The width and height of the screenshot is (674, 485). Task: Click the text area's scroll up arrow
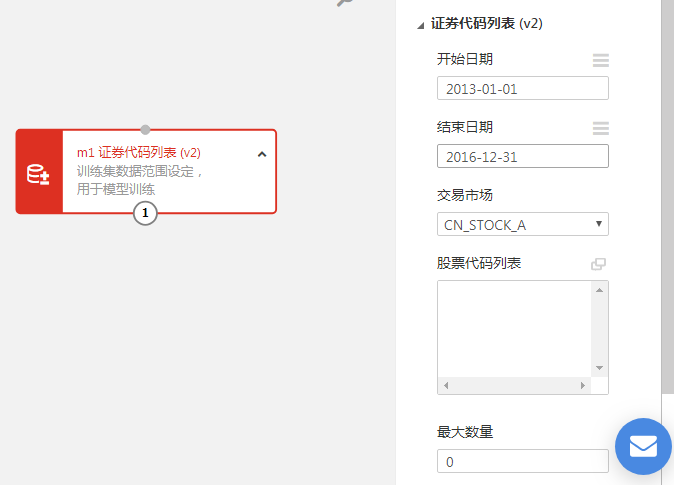[x=599, y=290]
